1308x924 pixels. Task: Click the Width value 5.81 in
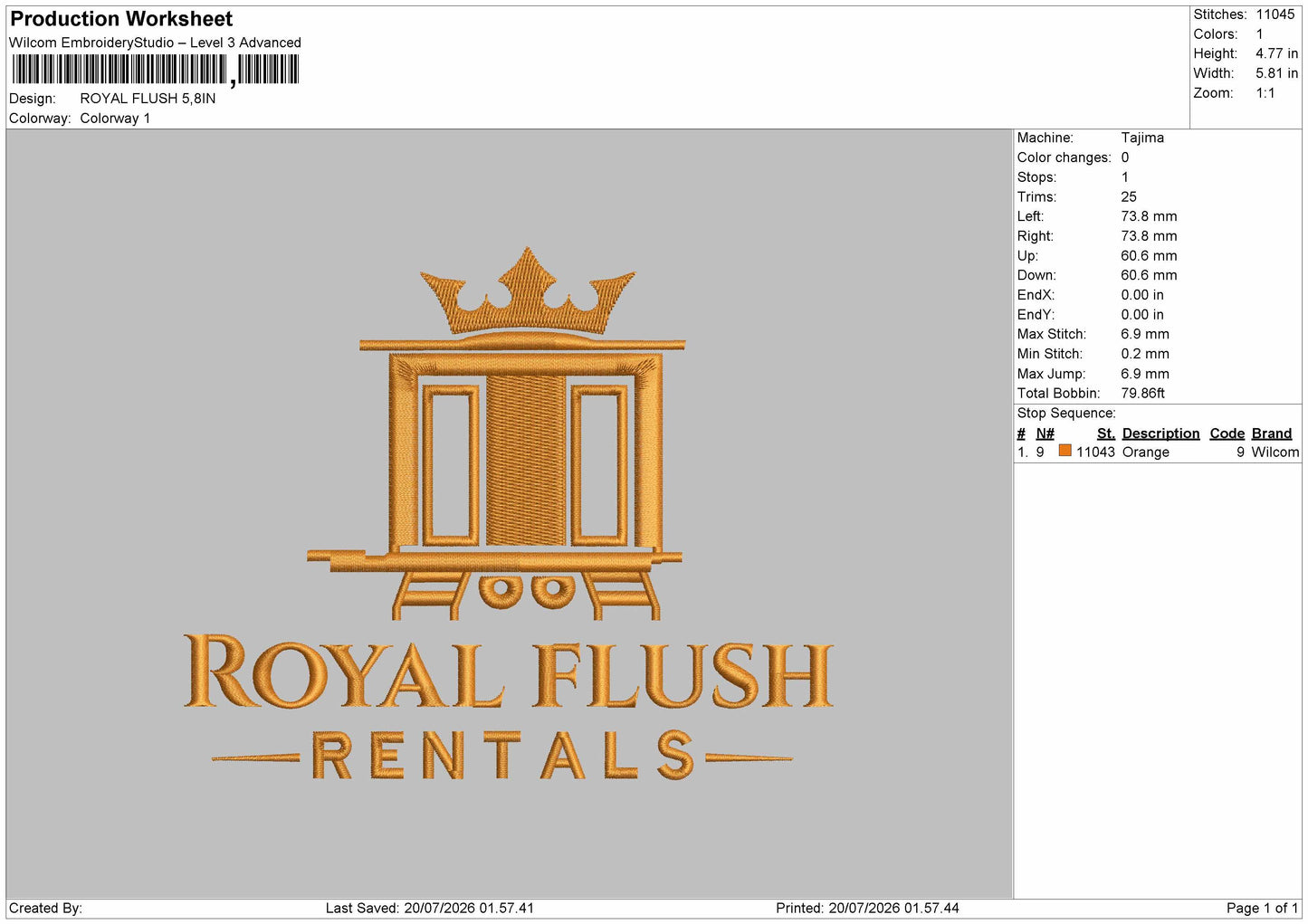(1276, 73)
